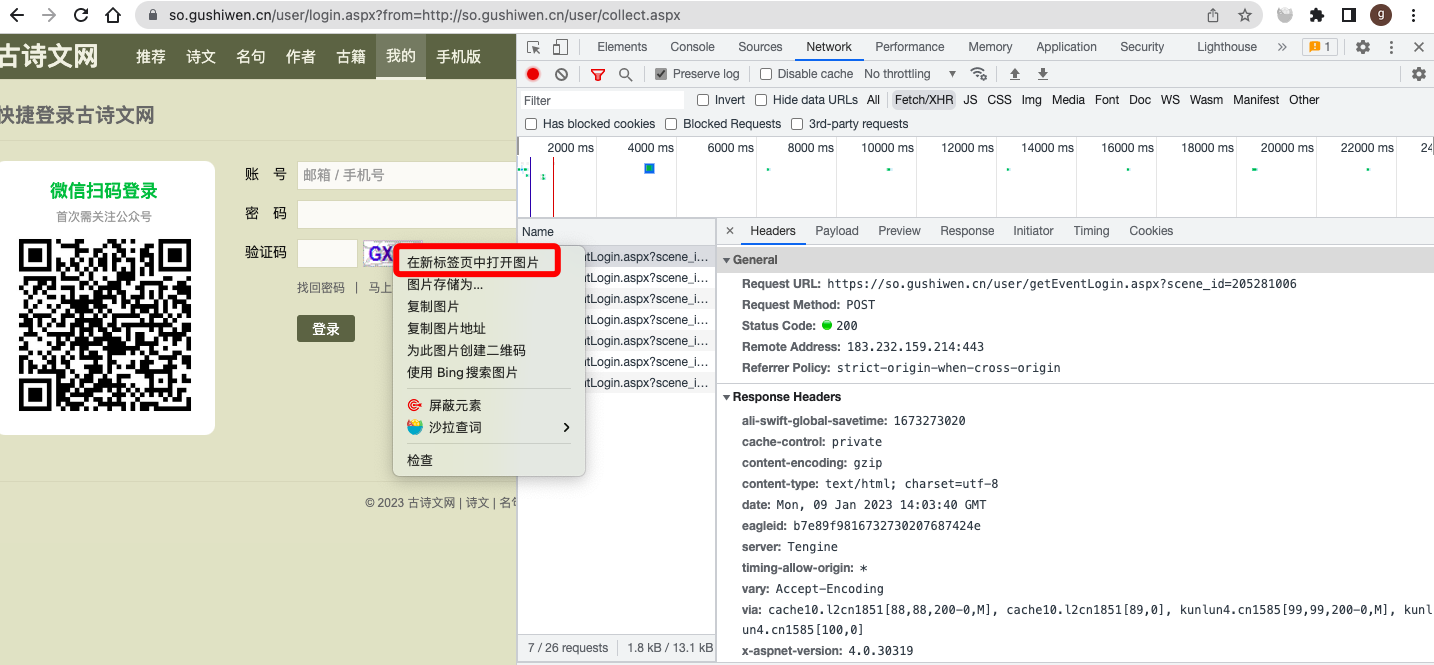Open Network panel settings gear
1434x665 pixels.
click(x=1419, y=74)
